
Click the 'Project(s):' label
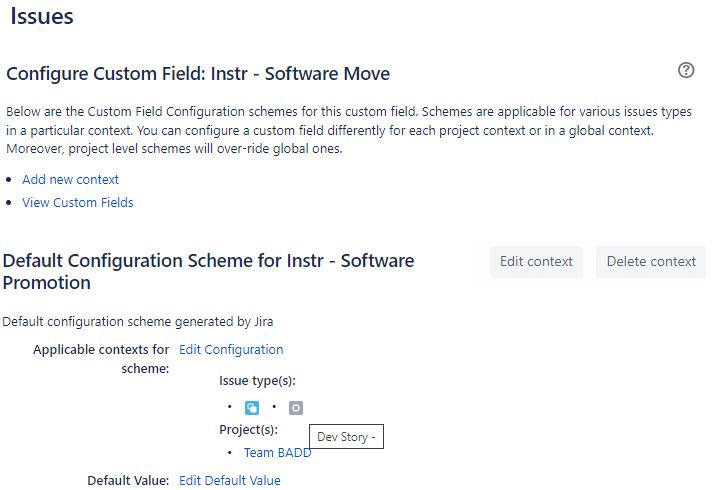click(248, 430)
